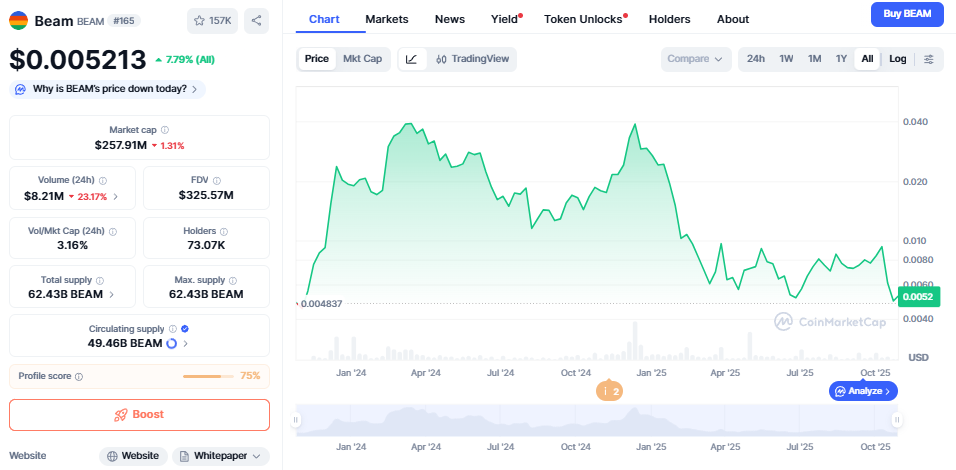Click the $257.91M market cap value

coord(121,146)
